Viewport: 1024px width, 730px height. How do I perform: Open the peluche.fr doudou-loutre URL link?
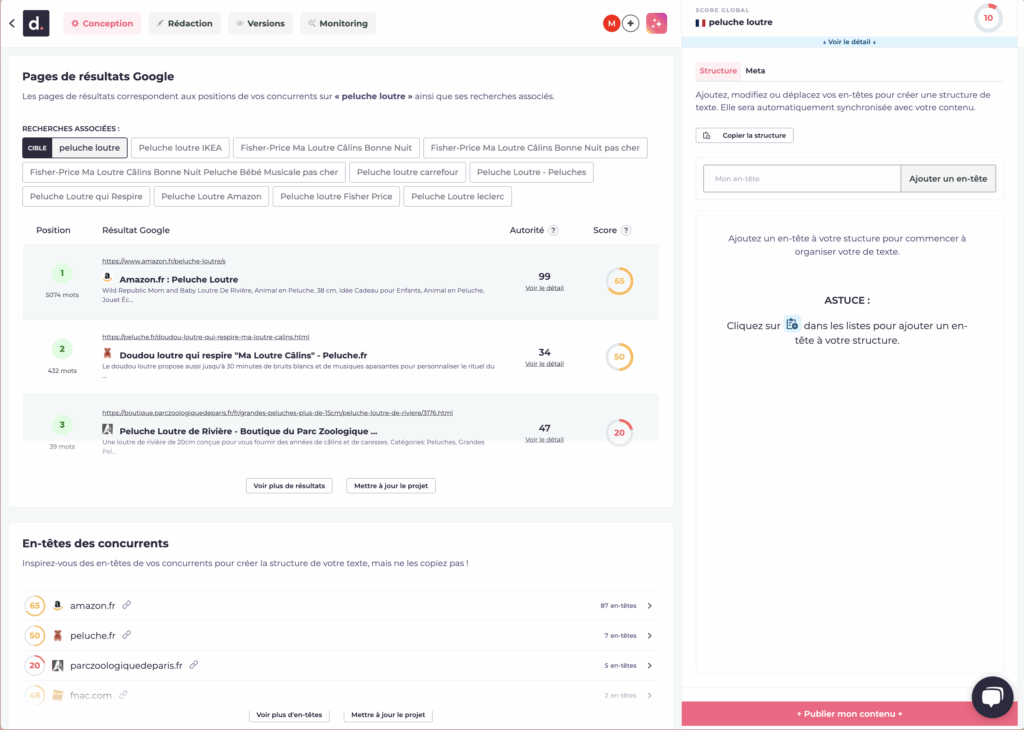[205, 337]
